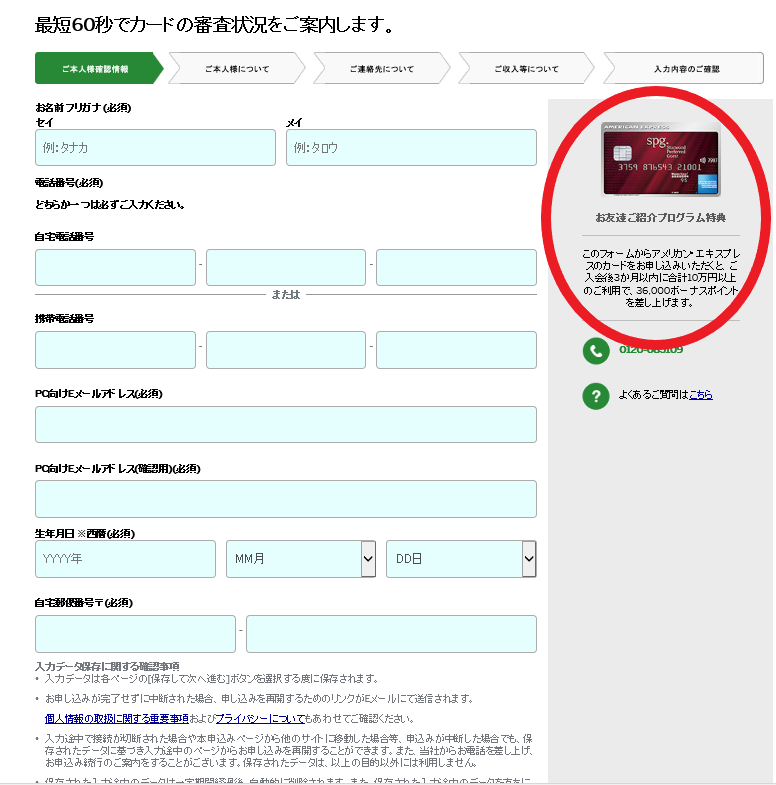This screenshot has height=785, width=776.
Task: Open the FAQ こちら link
Action: (x=701, y=395)
